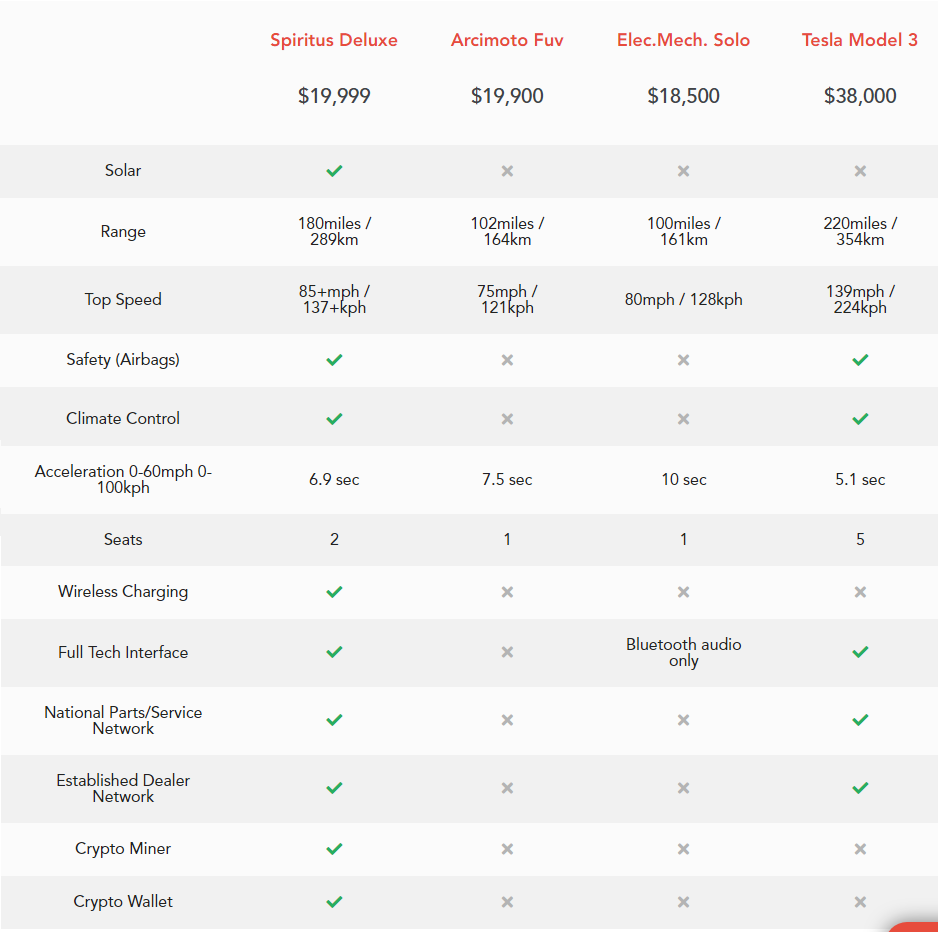
Task: Select the Elec.Mech. Solo heading
Action: pyautogui.click(x=683, y=40)
